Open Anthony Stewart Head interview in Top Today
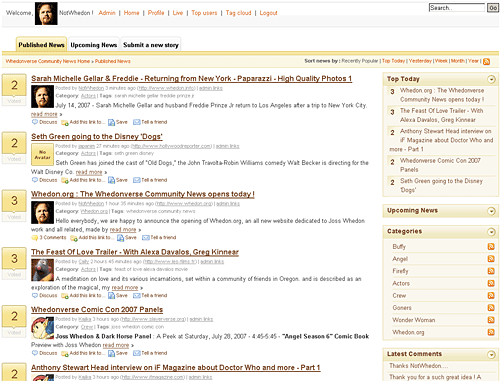This screenshot has width=500, height=381. point(441,140)
